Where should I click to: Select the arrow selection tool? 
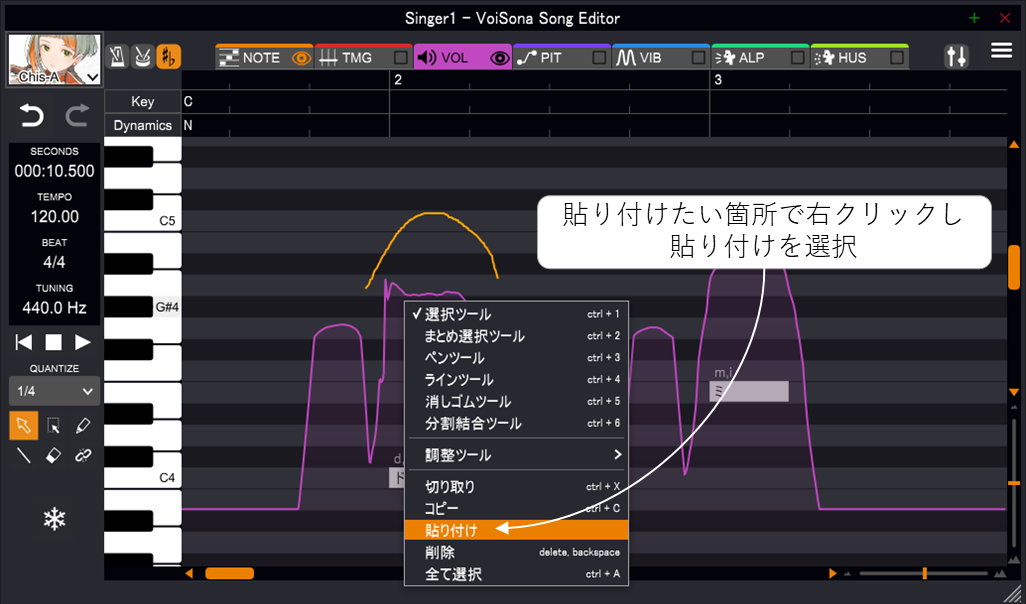(24, 426)
